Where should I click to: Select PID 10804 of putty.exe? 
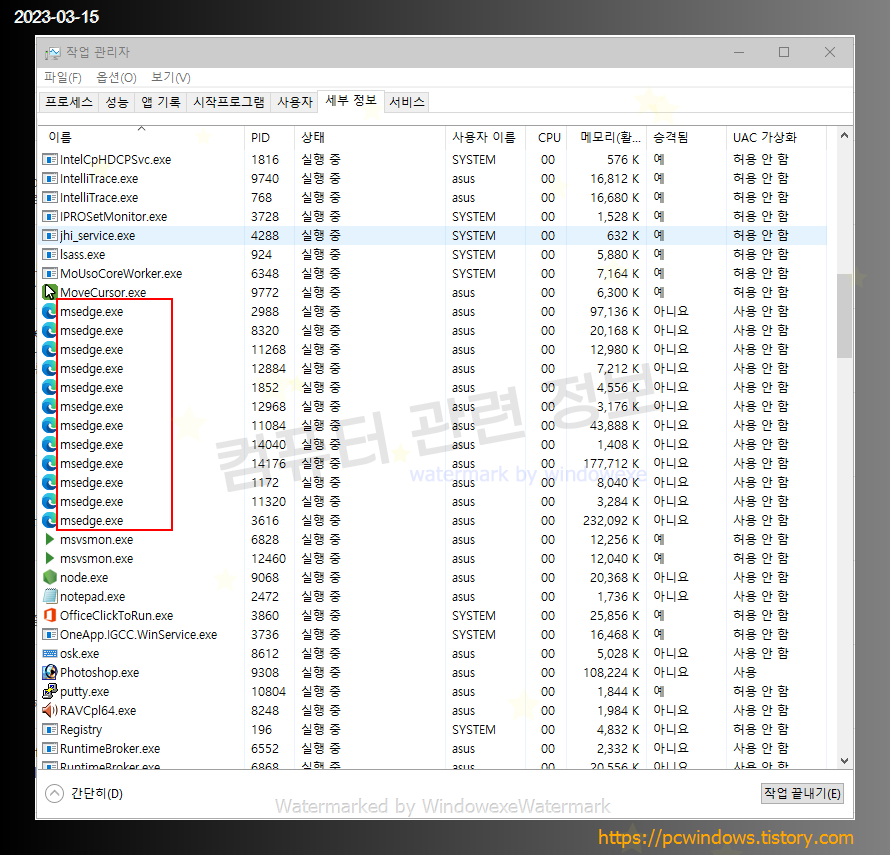[x=268, y=691]
